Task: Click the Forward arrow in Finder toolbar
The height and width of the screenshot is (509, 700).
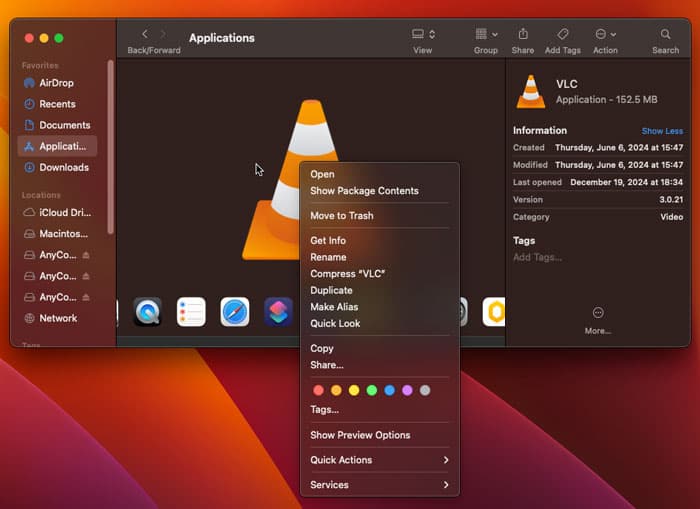Action: pos(163,34)
